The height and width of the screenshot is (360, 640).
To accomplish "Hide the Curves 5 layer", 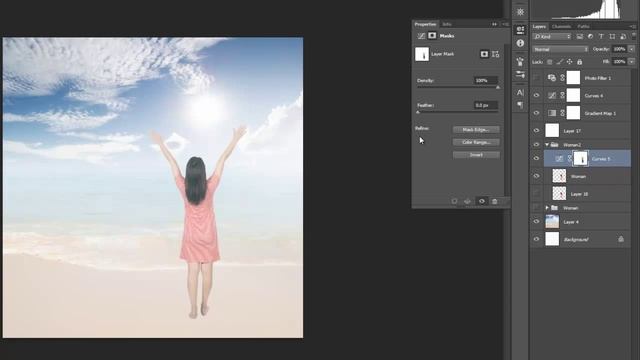I will 537,159.
